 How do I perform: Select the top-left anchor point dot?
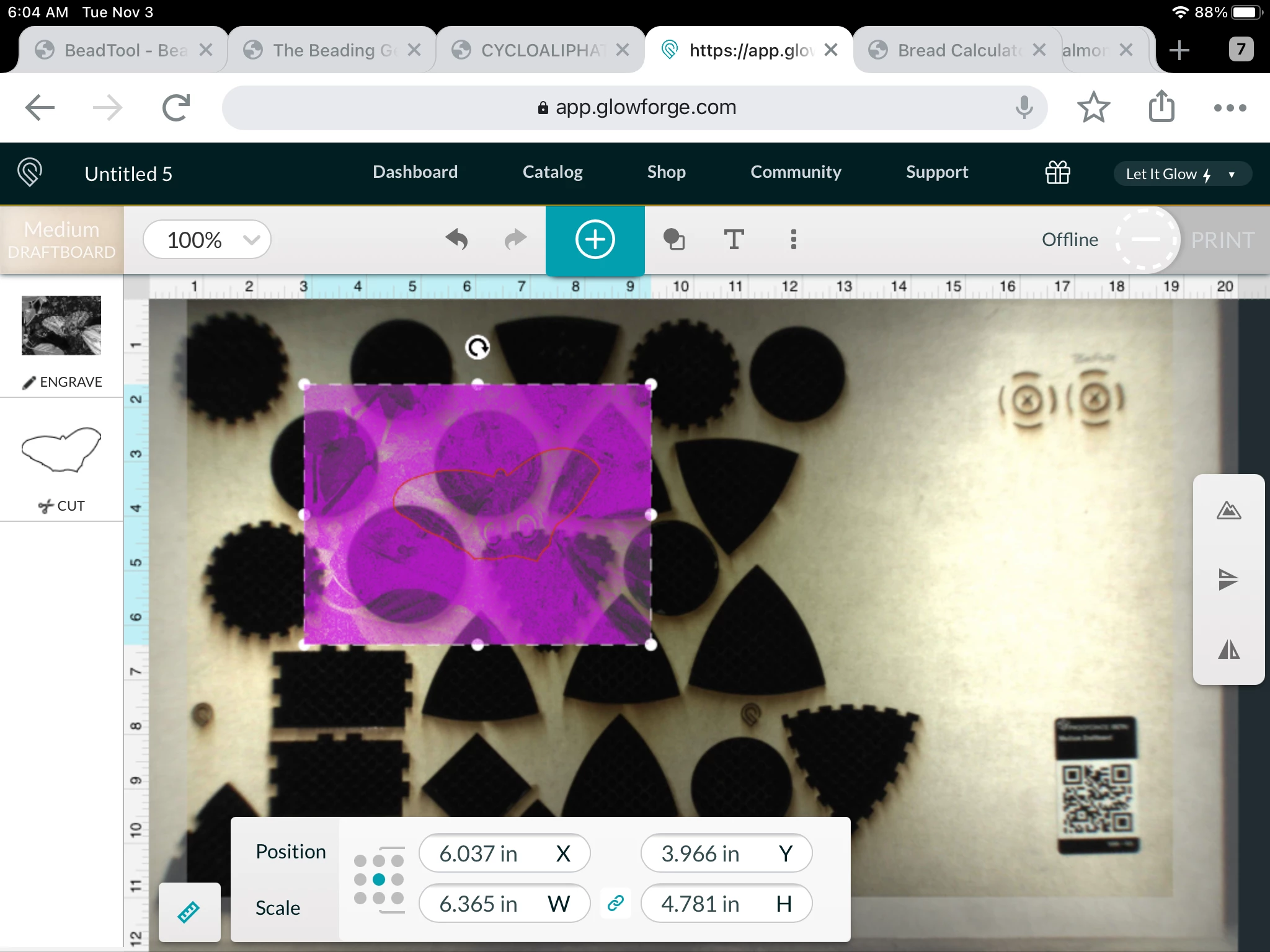[x=360, y=861]
